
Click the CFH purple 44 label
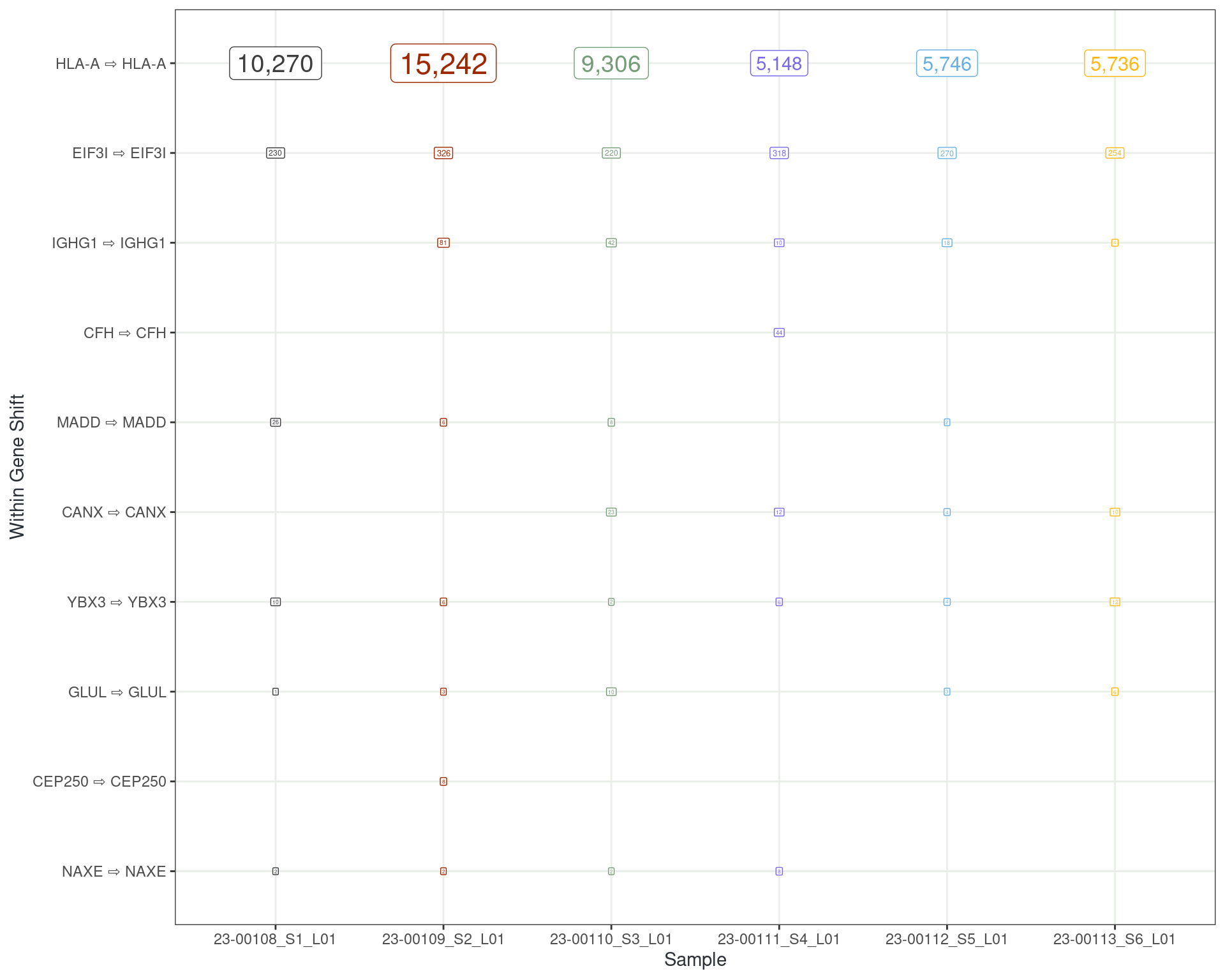point(779,332)
